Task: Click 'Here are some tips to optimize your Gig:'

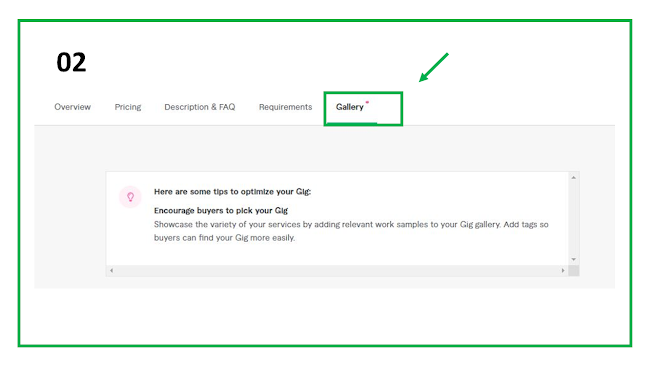Action: click(x=232, y=192)
